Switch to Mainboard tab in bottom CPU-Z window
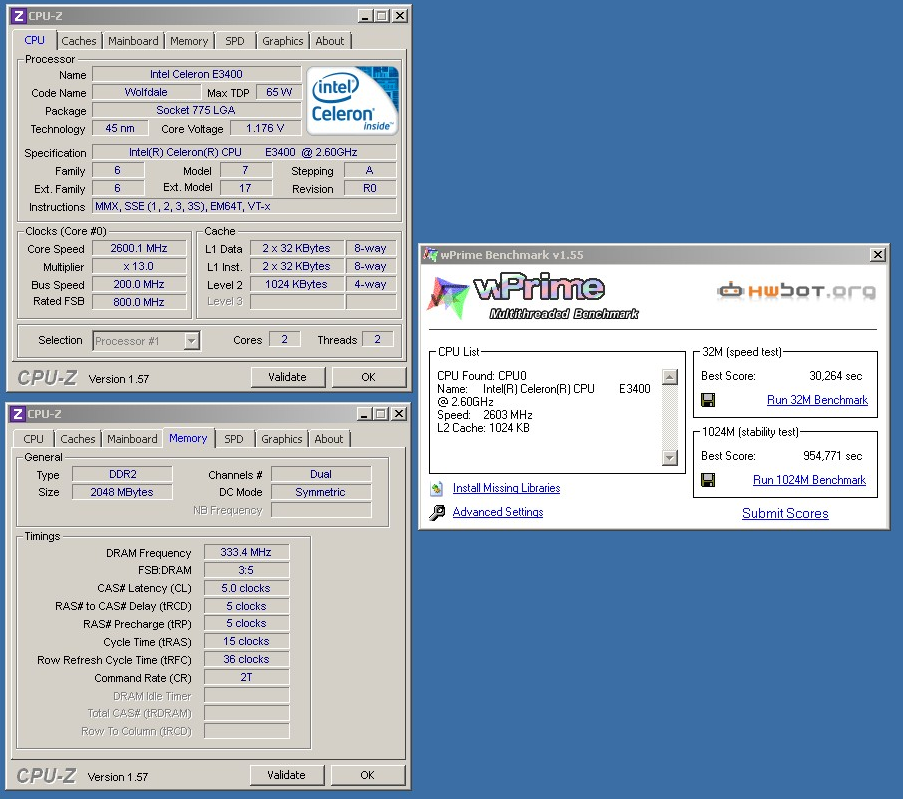This screenshot has width=903, height=799. pyautogui.click(x=132, y=439)
